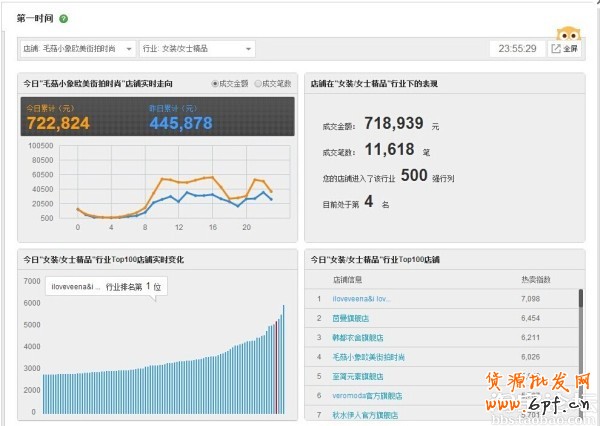The height and width of the screenshot is (426, 600).
Task: Click the 店铺信息 column header
Action: coord(348,279)
